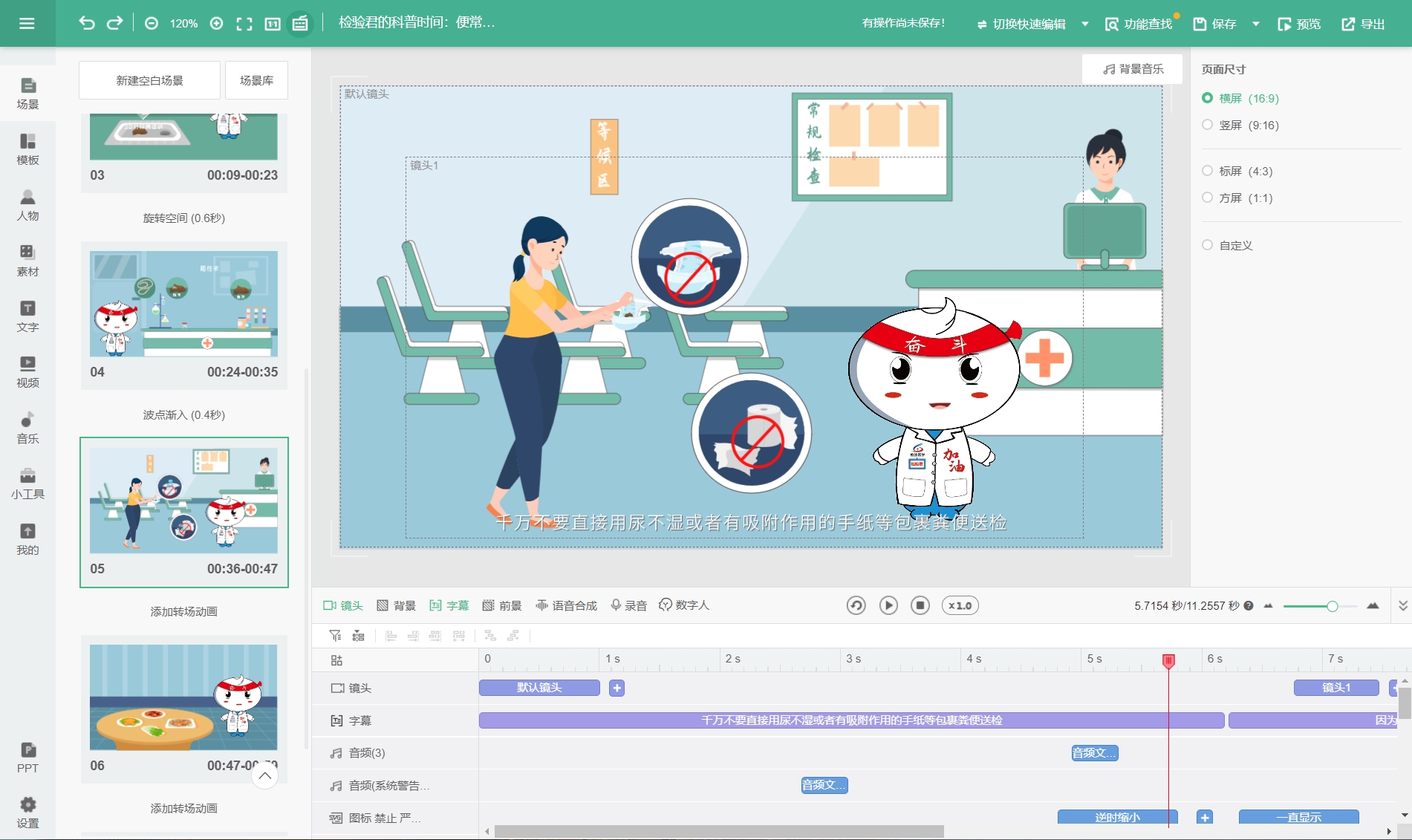Switch to the 背景 timeline tab
The width and height of the screenshot is (1412, 840).
point(396,605)
